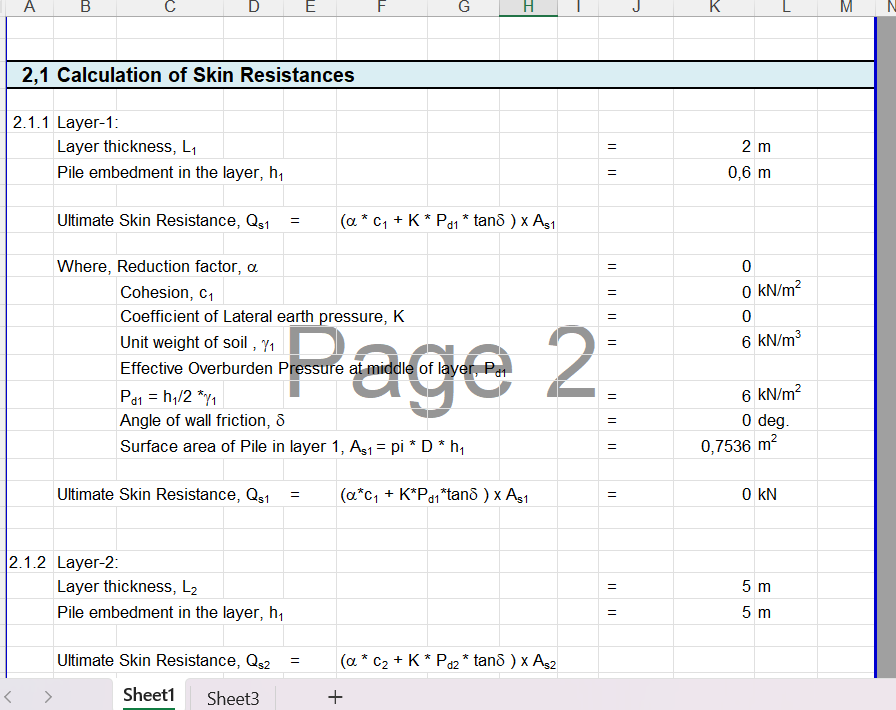Viewport: 896px width, 710px height.
Task: Click the '2 m' layer thickness value cell
Action: pyautogui.click(x=715, y=146)
